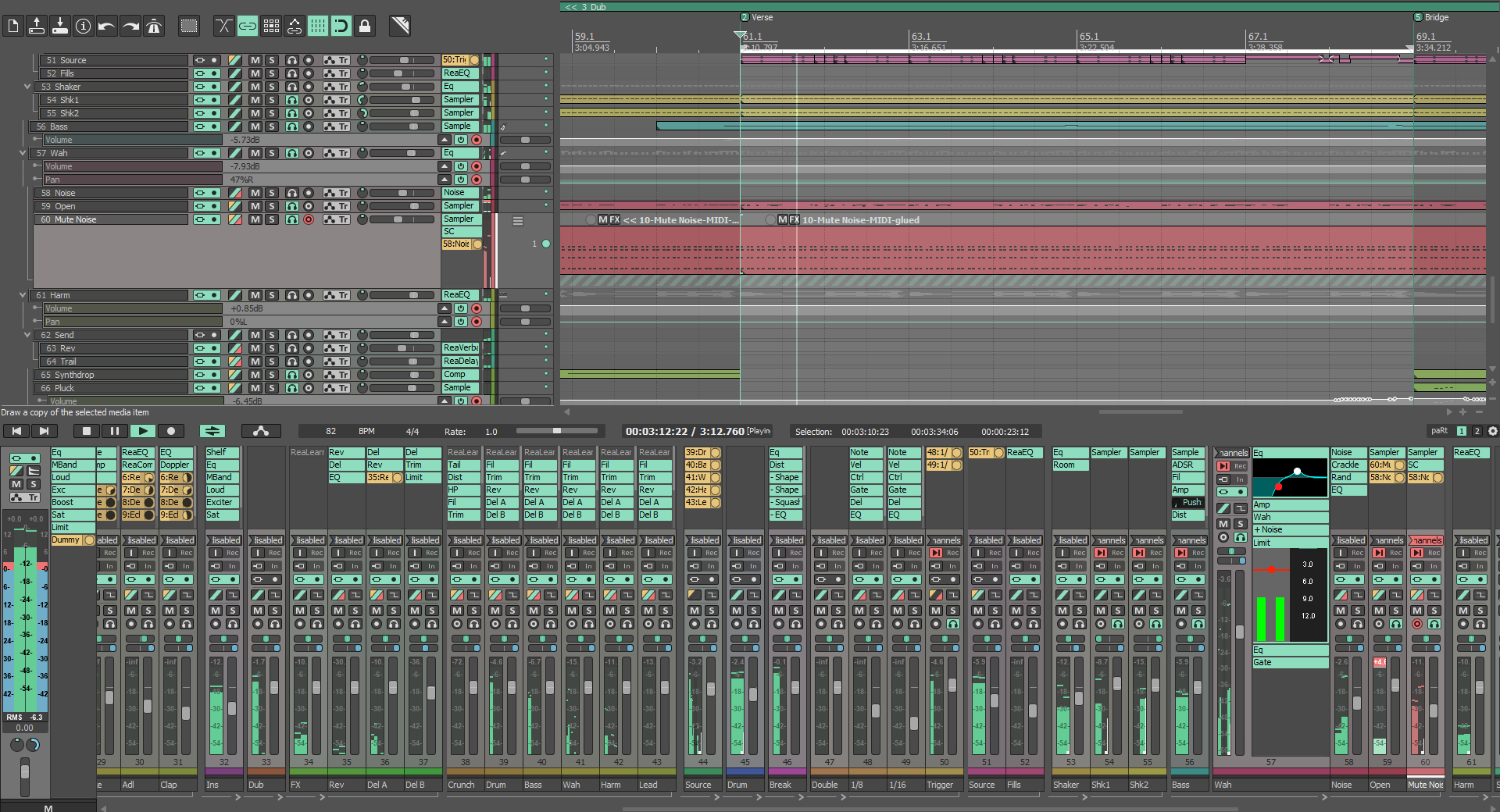Open the Doppler FX in the mixer
1500x812 pixels.
pyautogui.click(x=176, y=465)
